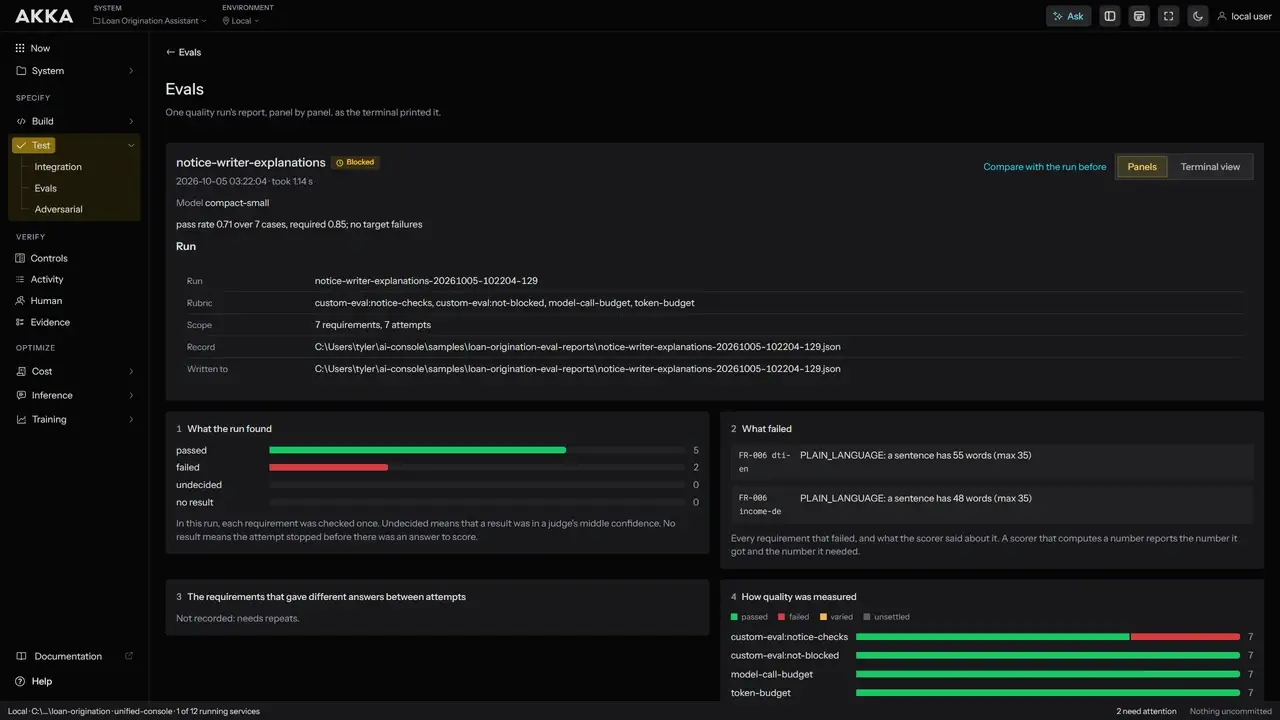This screenshot has width=1280, height=720.
Task: Click the AKKA logo
Action: [x=44, y=16]
